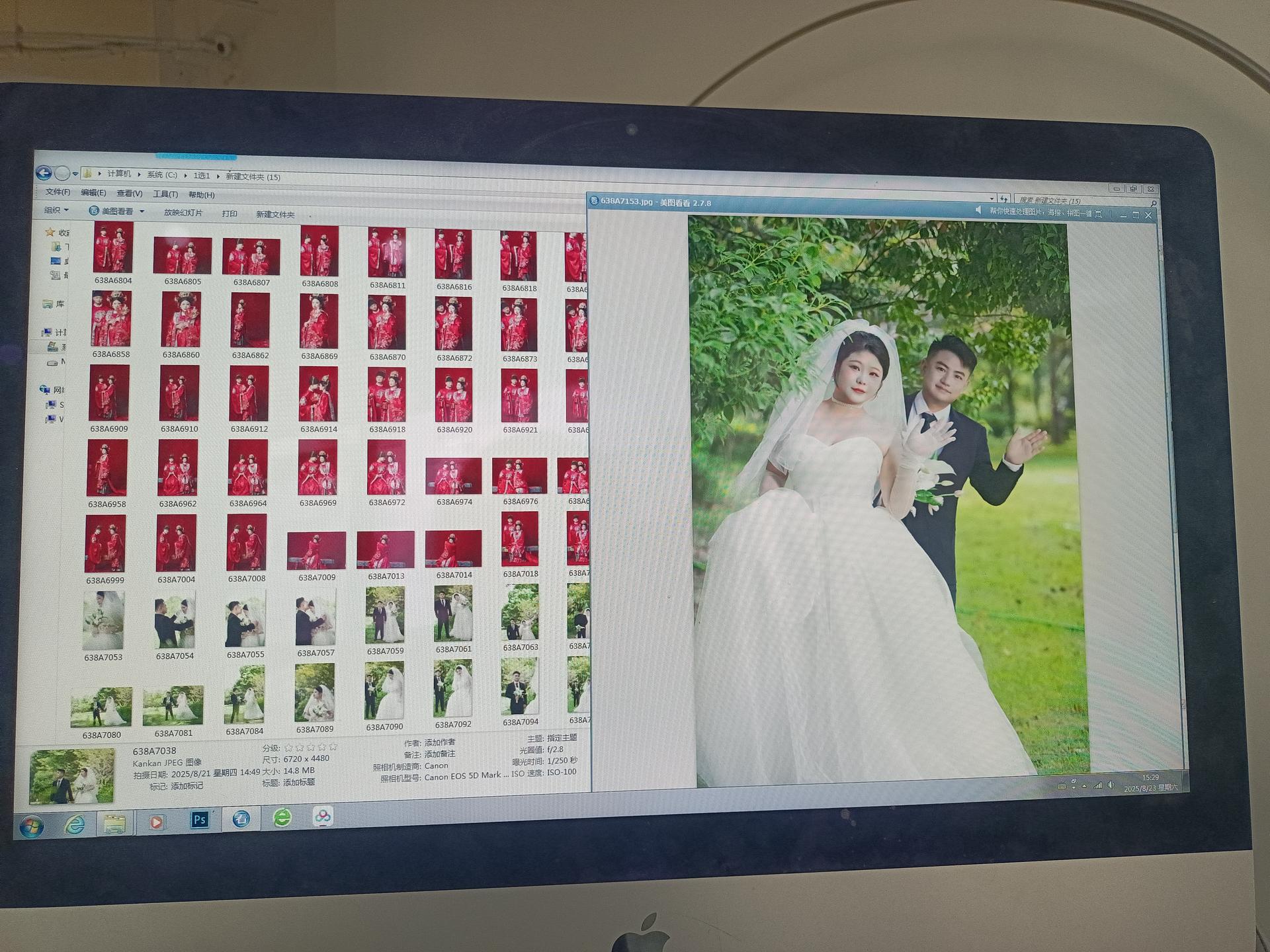
Task: Select the Recent Places icon under Favorites
Action: (x=56, y=275)
